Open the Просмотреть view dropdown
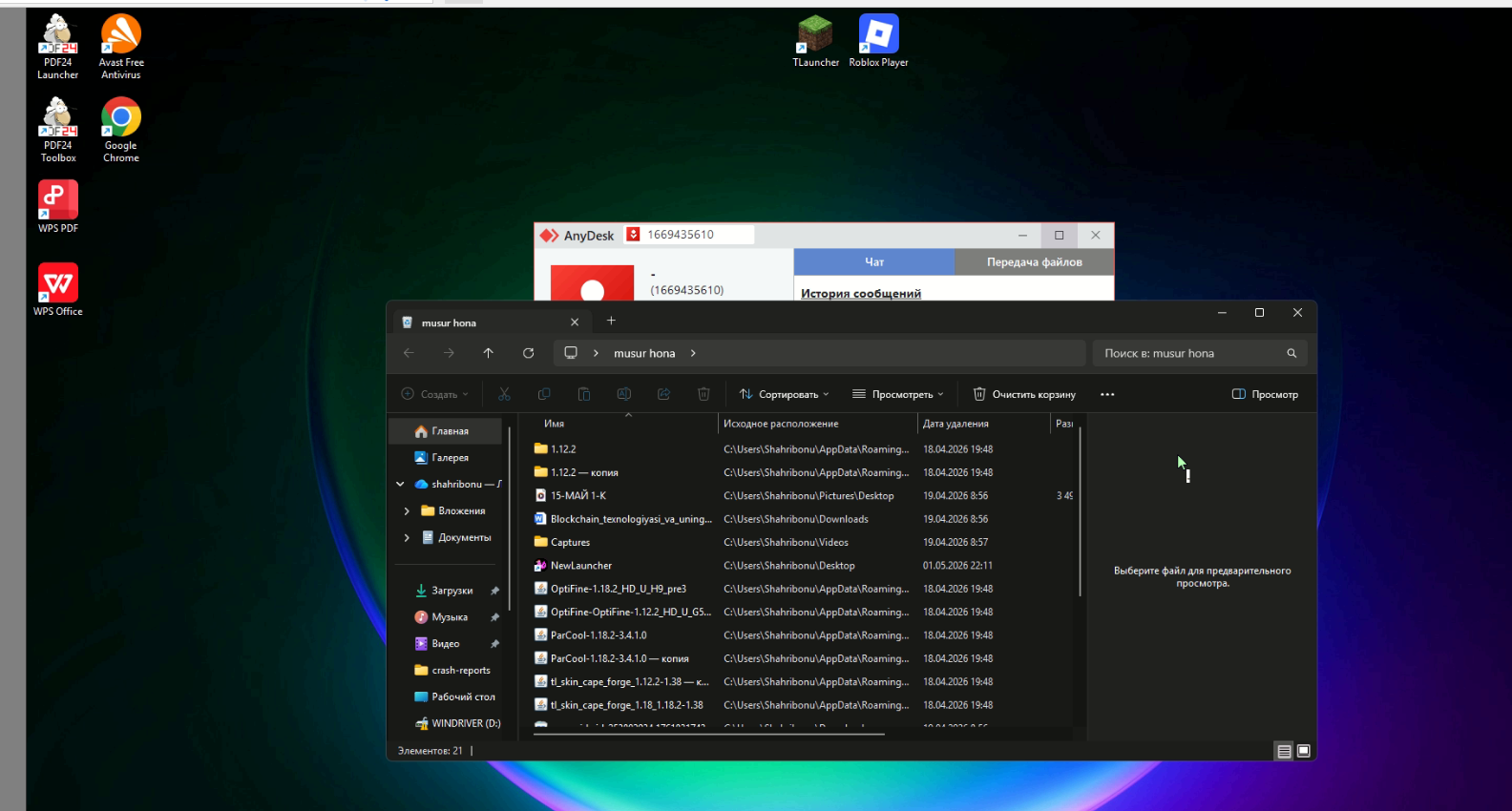Viewport: 1512px width, 811px height. [898, 394]
